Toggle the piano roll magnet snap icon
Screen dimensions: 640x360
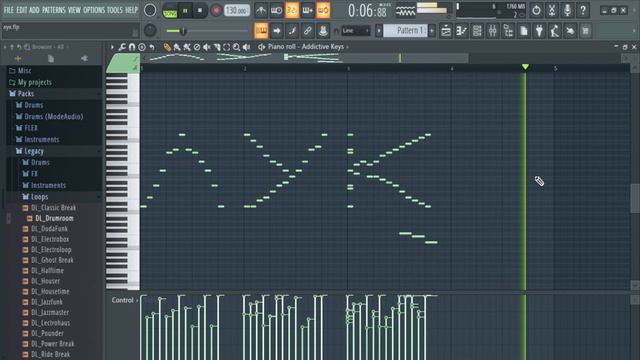(132, 47)
